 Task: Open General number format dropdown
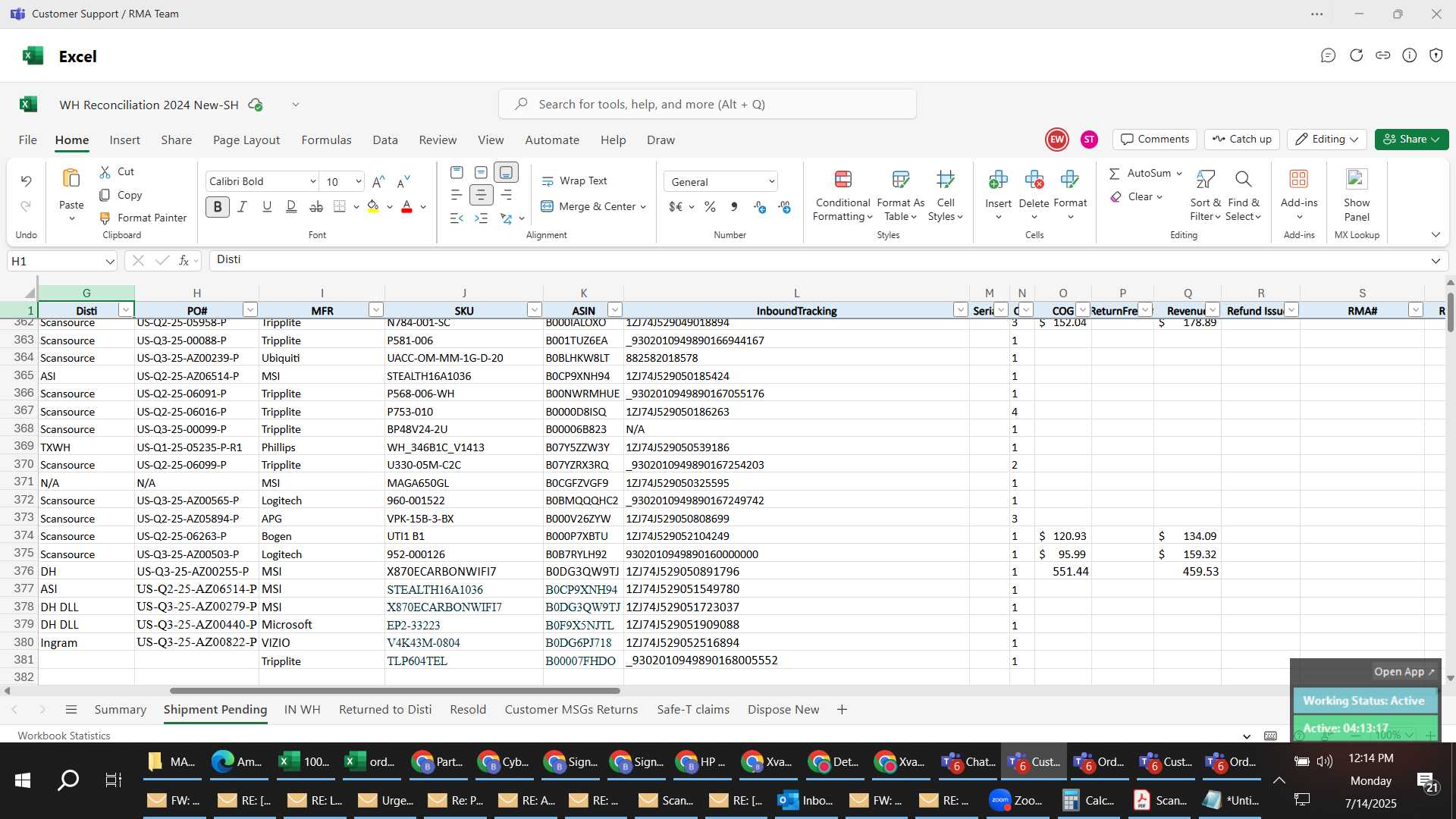coord(721,181)
